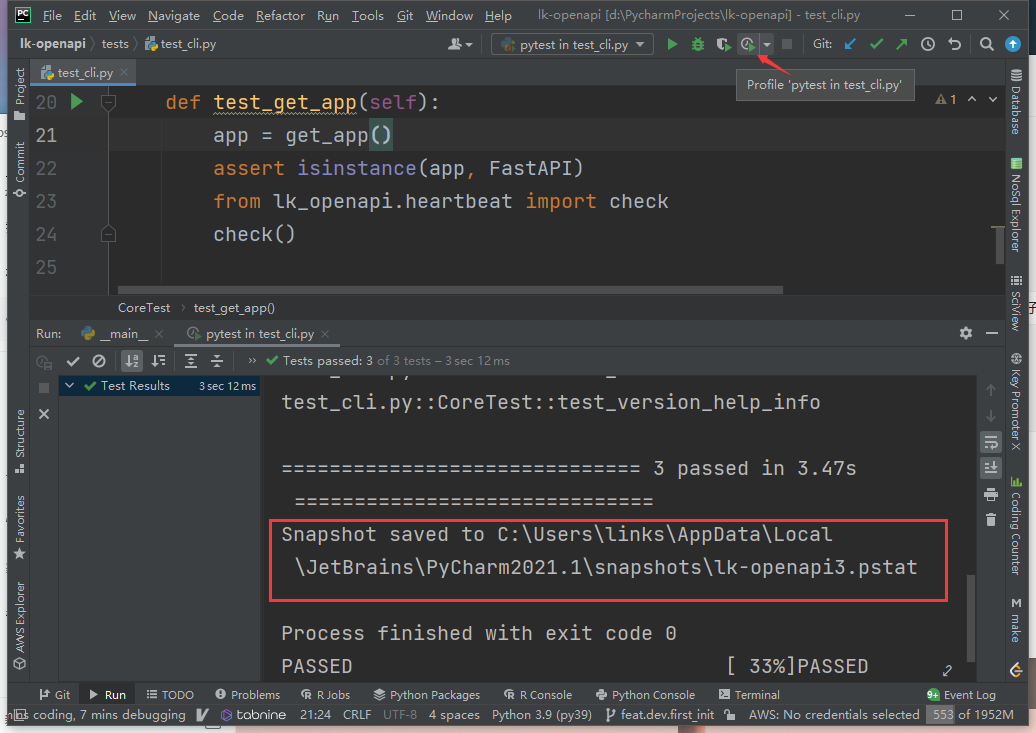Go to next highlighted warning arrow
Viewport: 1036px width, 733px height.
pos(992,99)
